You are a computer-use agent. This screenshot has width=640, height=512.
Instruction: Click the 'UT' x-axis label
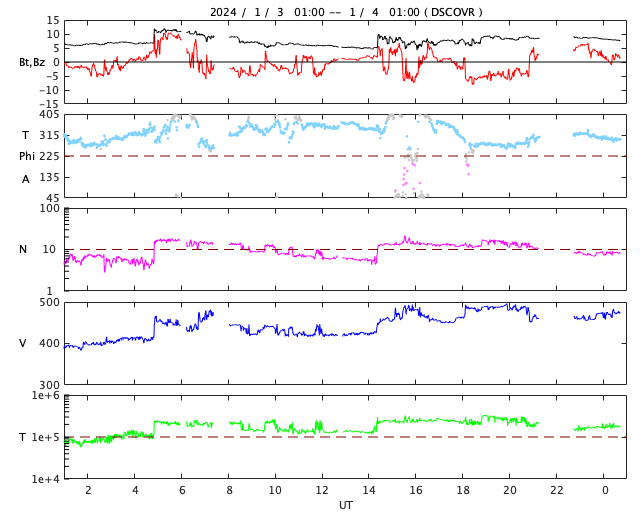pos(345,505)
